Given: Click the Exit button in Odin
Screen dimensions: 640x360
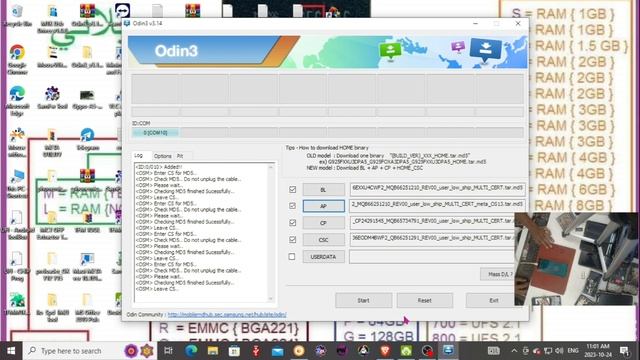Looking at the screenshot, I should (x=491, y=300).
